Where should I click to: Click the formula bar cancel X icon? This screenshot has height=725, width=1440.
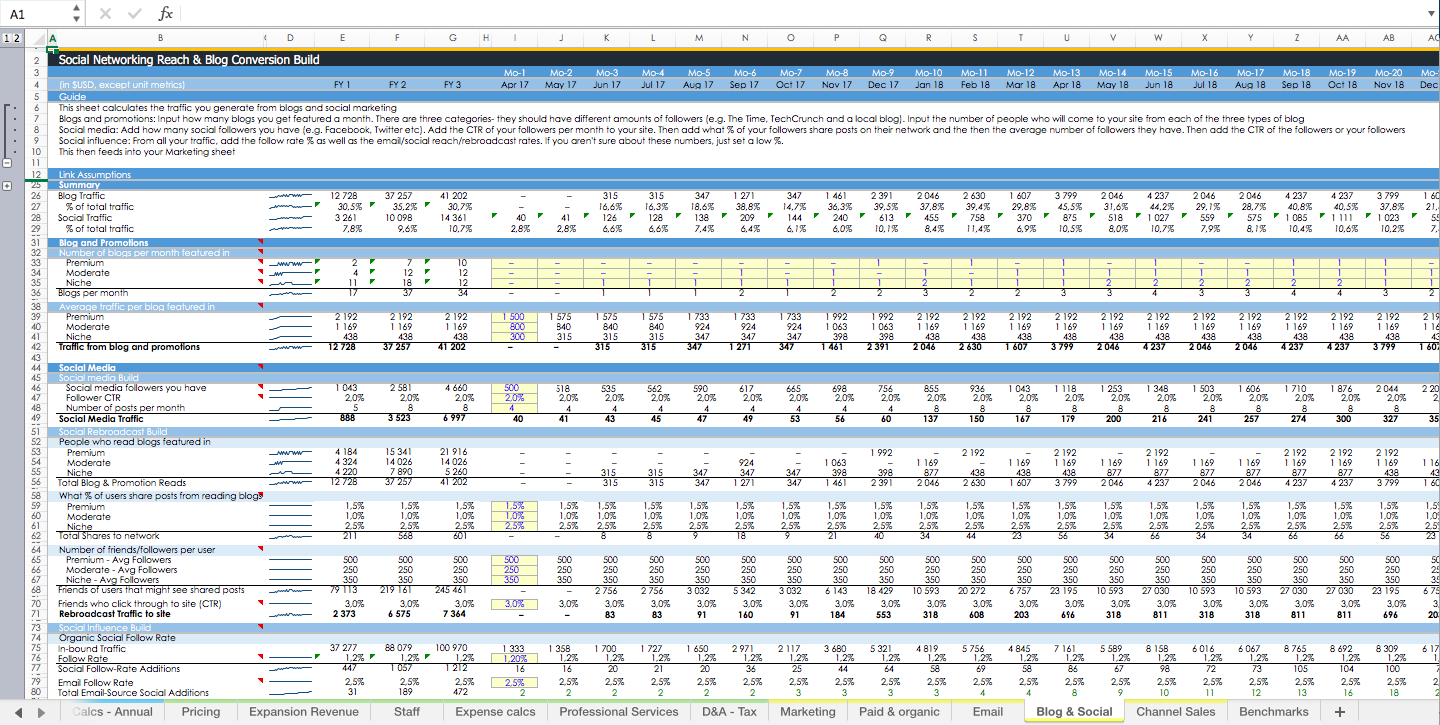click(x=106, y=13)
